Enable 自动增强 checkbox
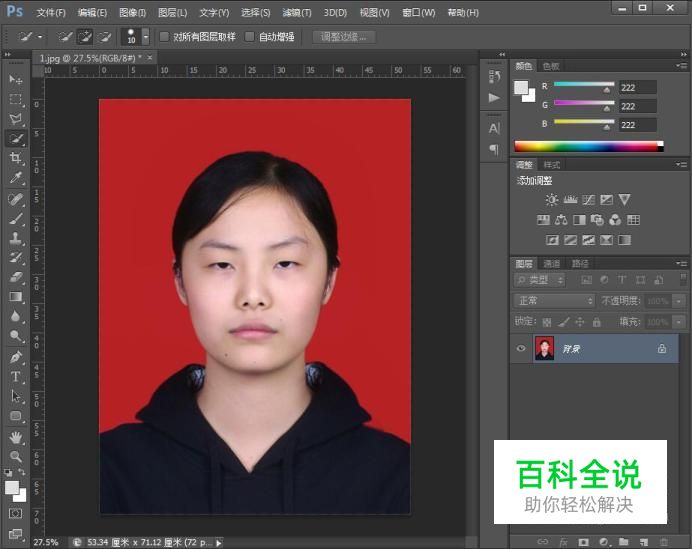 click(x=251, y=37)
